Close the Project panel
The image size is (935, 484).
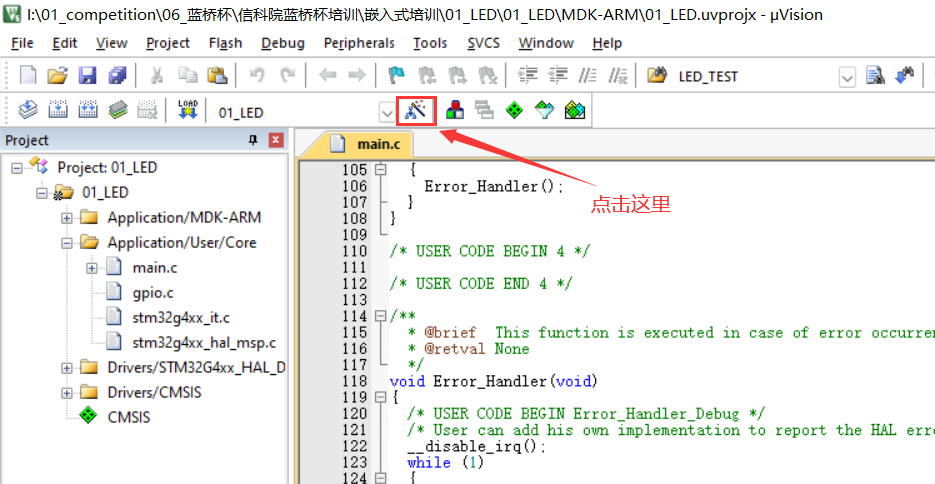(275, 141)
